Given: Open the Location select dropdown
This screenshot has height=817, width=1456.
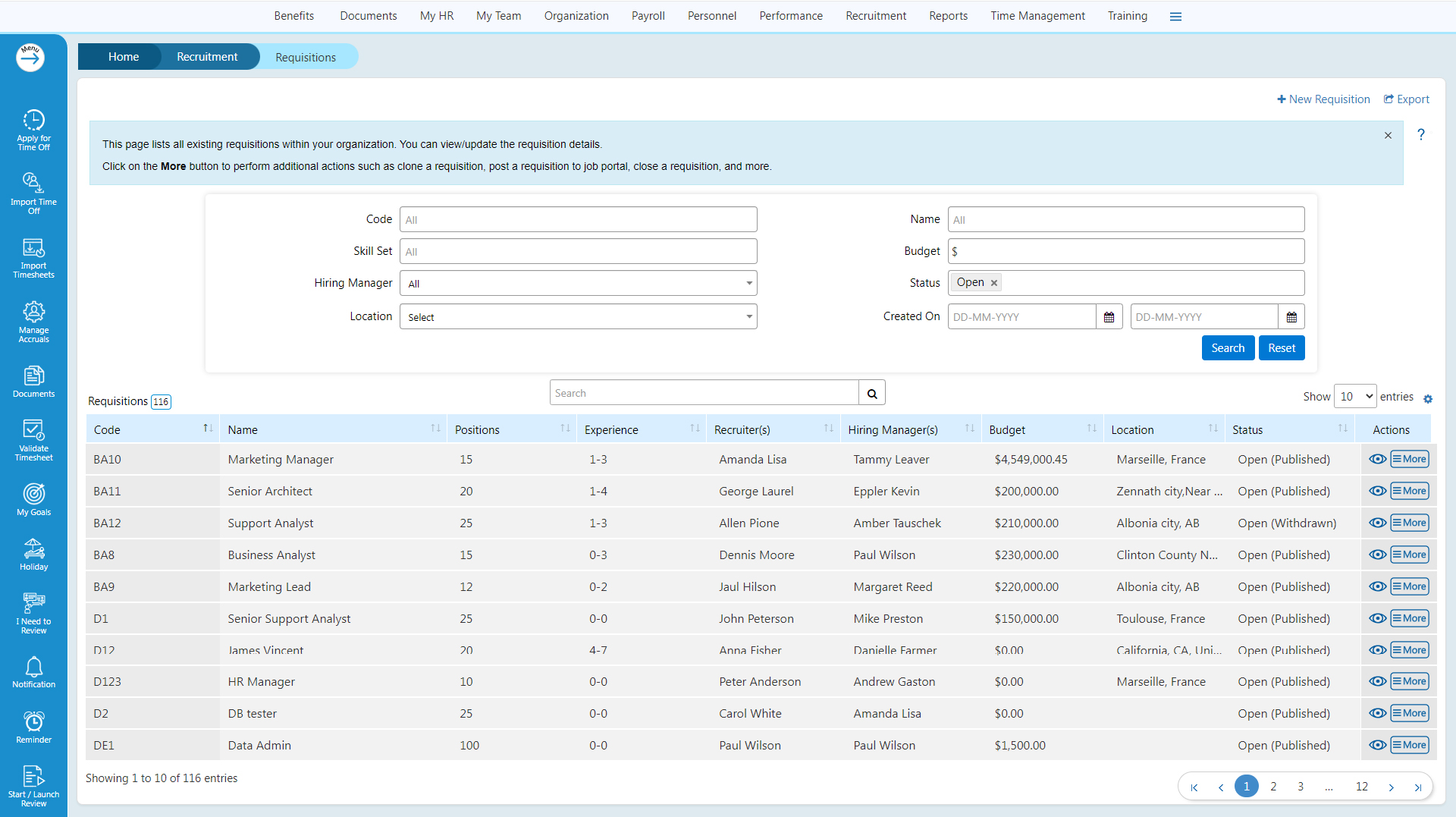Looking at the screenshot, I should (578, 317).
